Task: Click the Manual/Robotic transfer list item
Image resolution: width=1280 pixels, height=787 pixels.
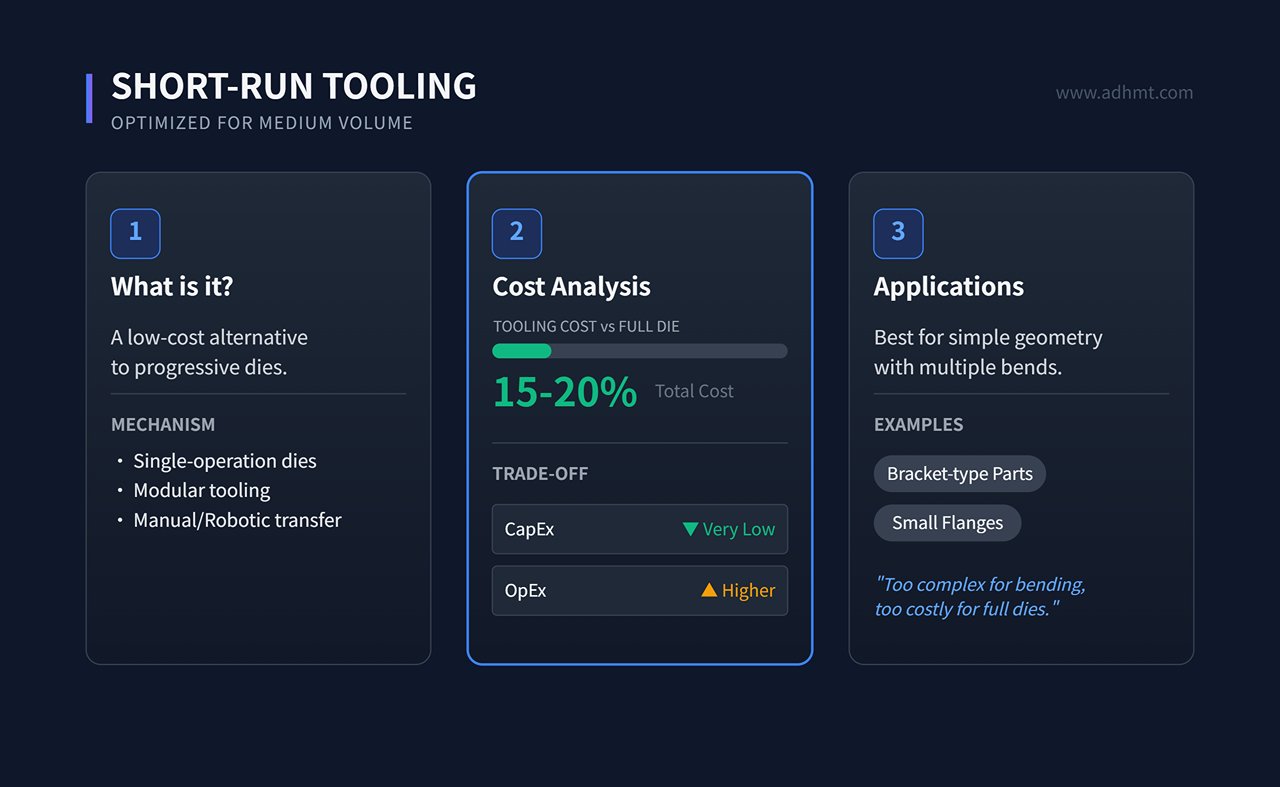Action: [x=237, y=520]
